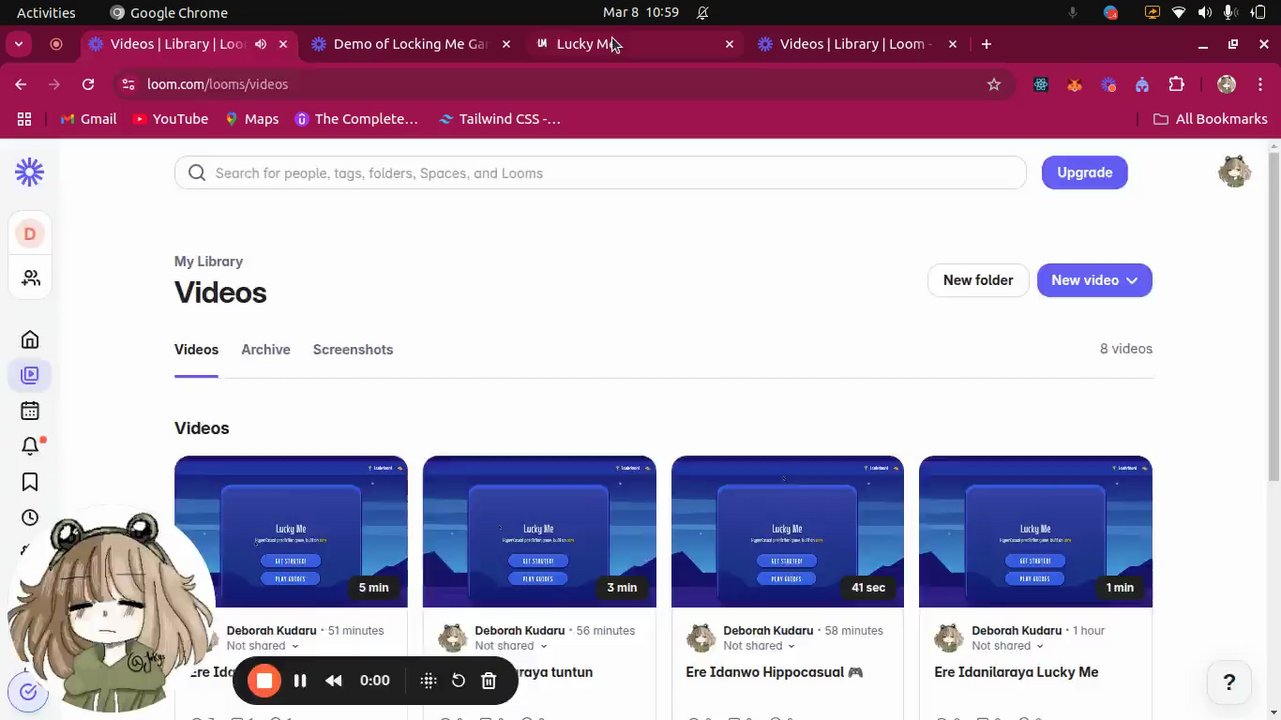Mute the audio-playing Loom tab
The width and height of the screenshot is (1281, 720).
click(261, 44)
